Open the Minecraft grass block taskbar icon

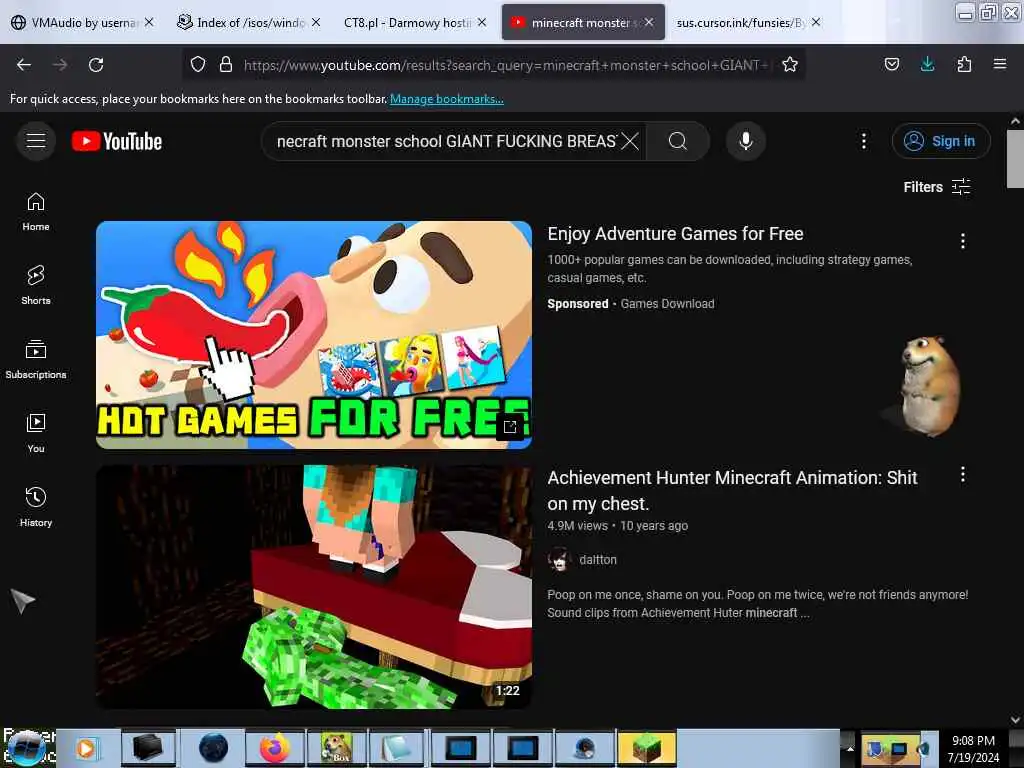coord(647,748)
